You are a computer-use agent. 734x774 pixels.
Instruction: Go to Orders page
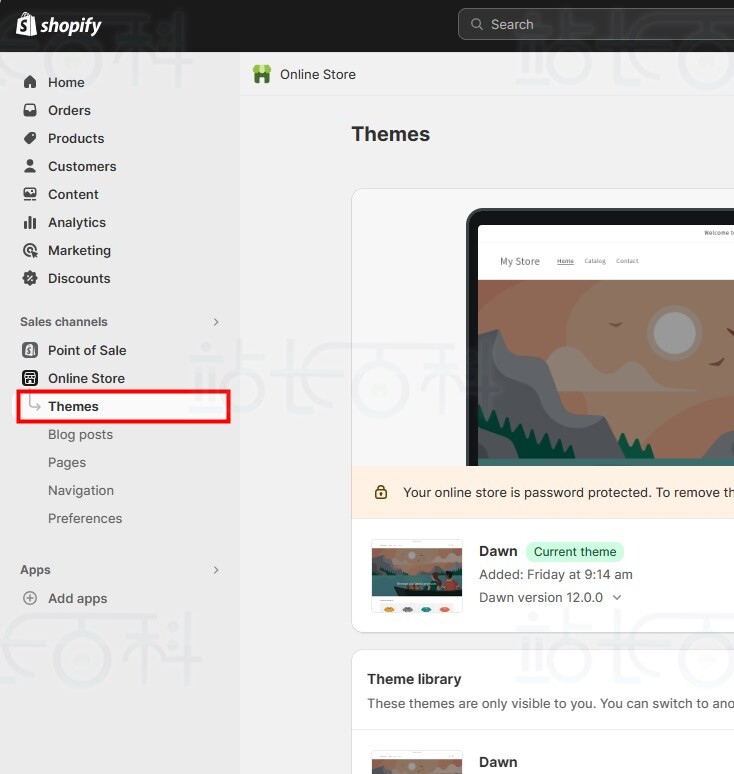69,111
